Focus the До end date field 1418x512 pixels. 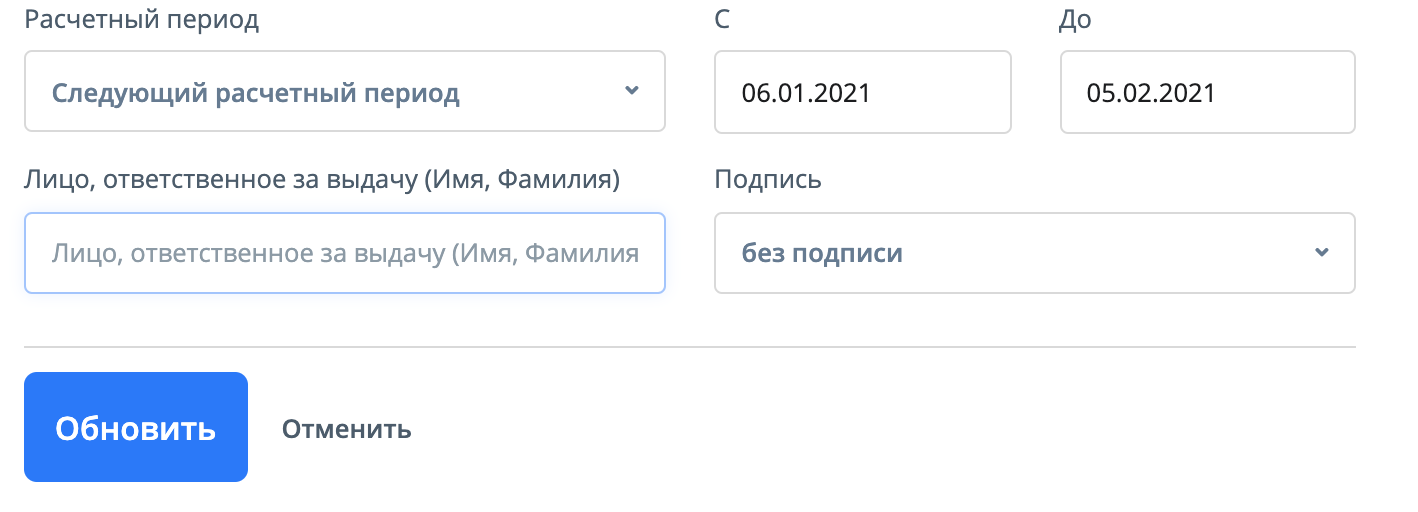click(1207, 92)
